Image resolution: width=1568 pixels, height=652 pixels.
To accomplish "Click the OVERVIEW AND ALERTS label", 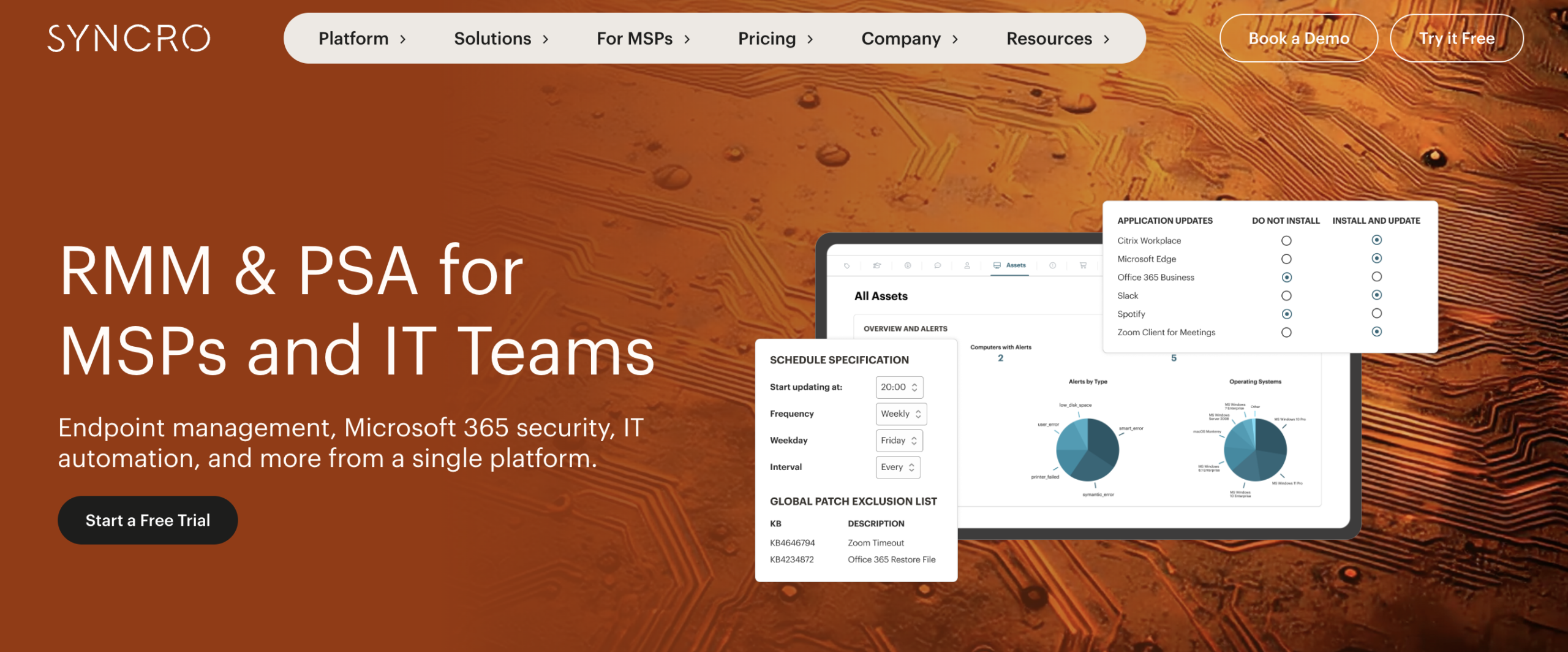I will (905, 328).
